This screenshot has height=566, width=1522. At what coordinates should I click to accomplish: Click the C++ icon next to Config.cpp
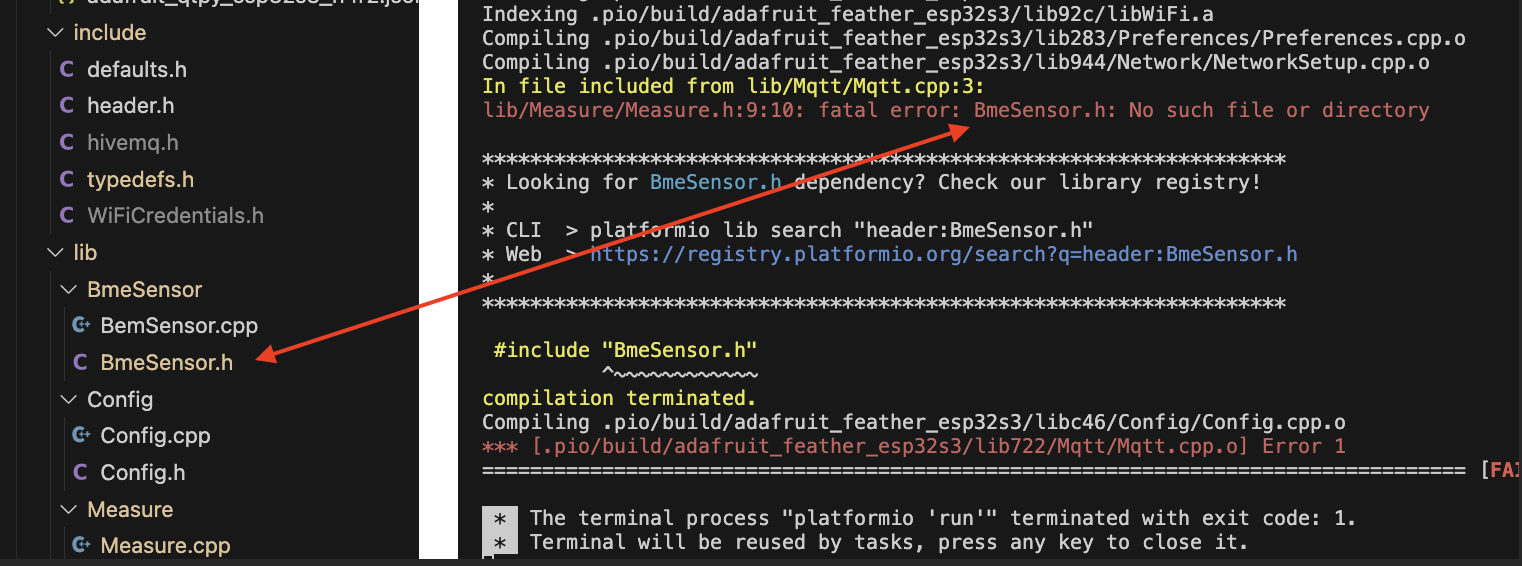(81, 435)
